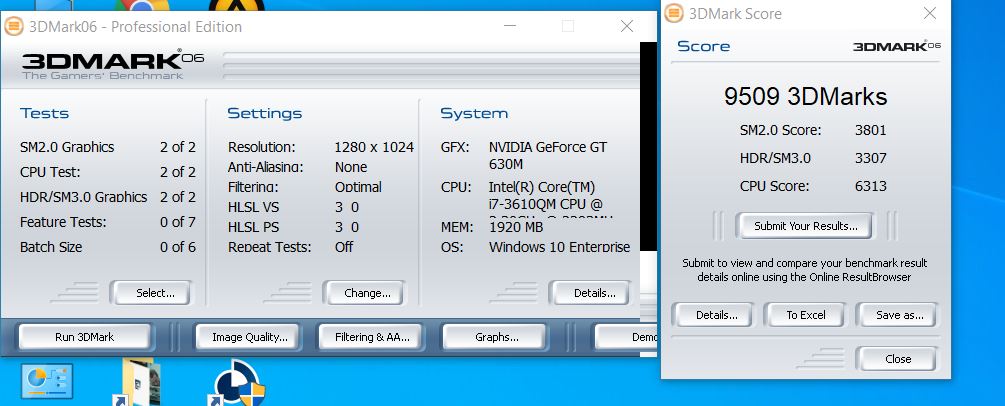Click the SM2.0 Graphics 2 of 2 count
Image resolution: width=1005 pixels, height=406 pixels.
click(178, 147)
